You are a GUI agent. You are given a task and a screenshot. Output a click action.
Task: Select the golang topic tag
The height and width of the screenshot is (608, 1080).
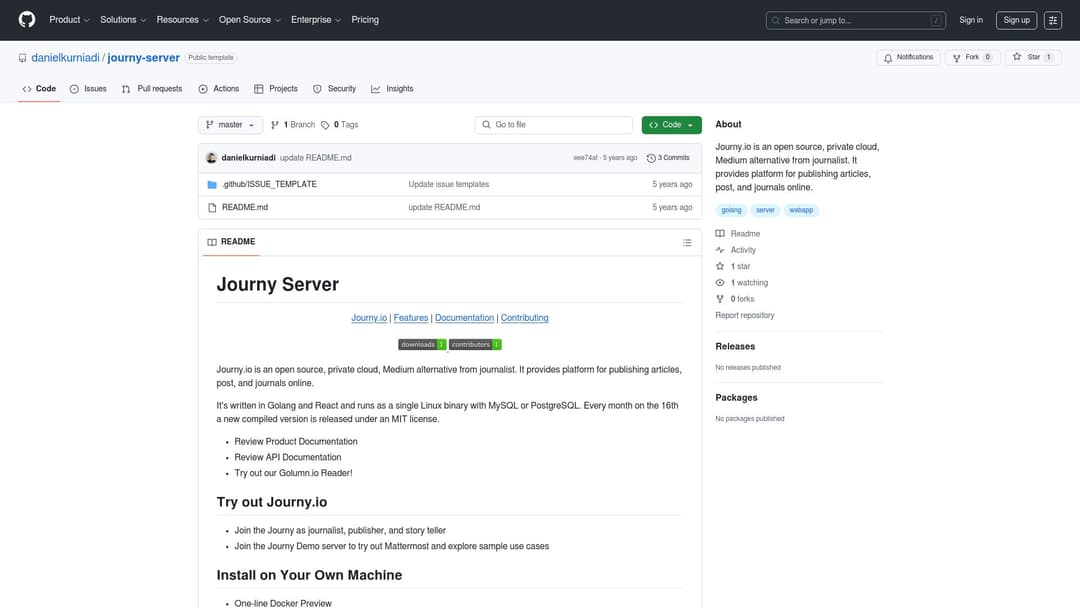tap(731, 210)
